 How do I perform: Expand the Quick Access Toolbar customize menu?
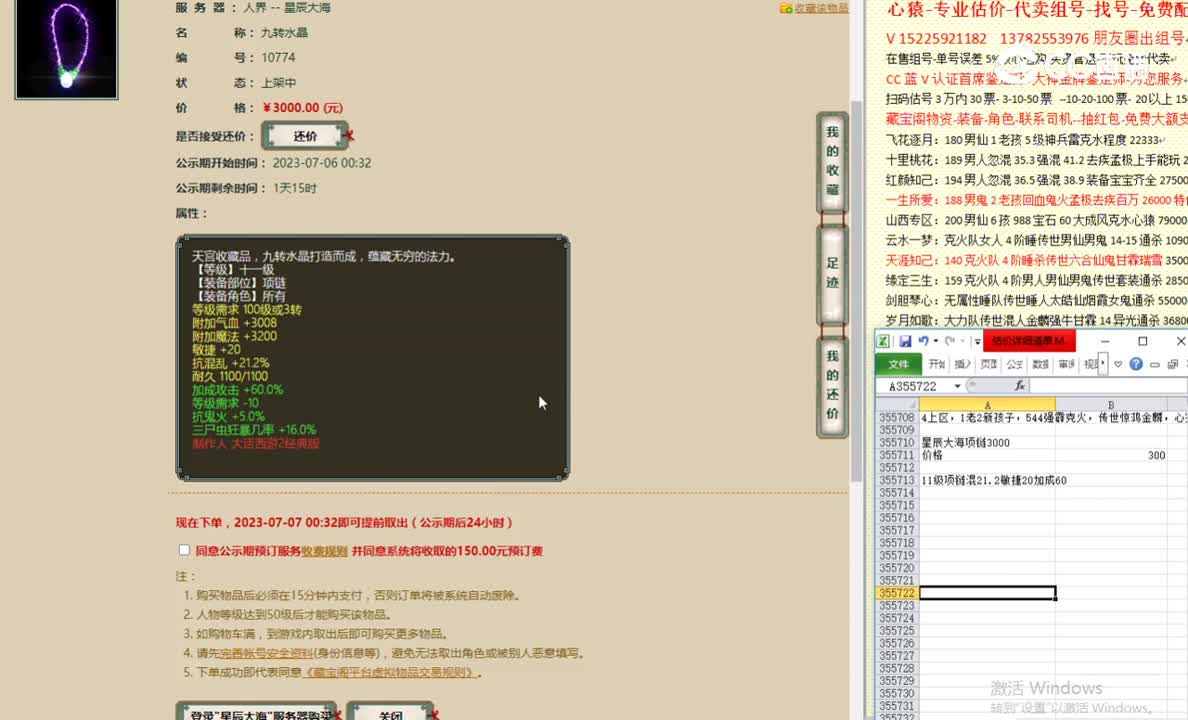click(977, 341)
